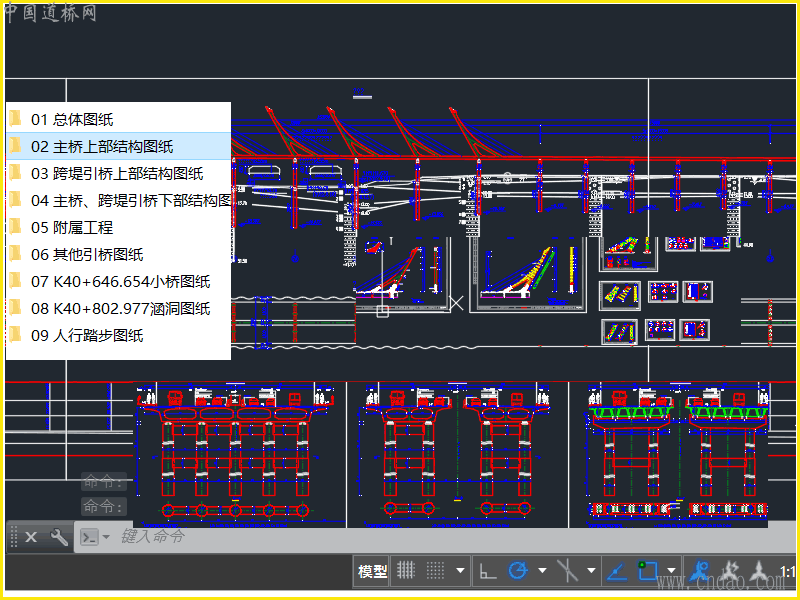Image resolution: width=800 pixels, height=600 pixels.
Task: Select folder 06 其他引桥图纸
Action: coord(118,255)
